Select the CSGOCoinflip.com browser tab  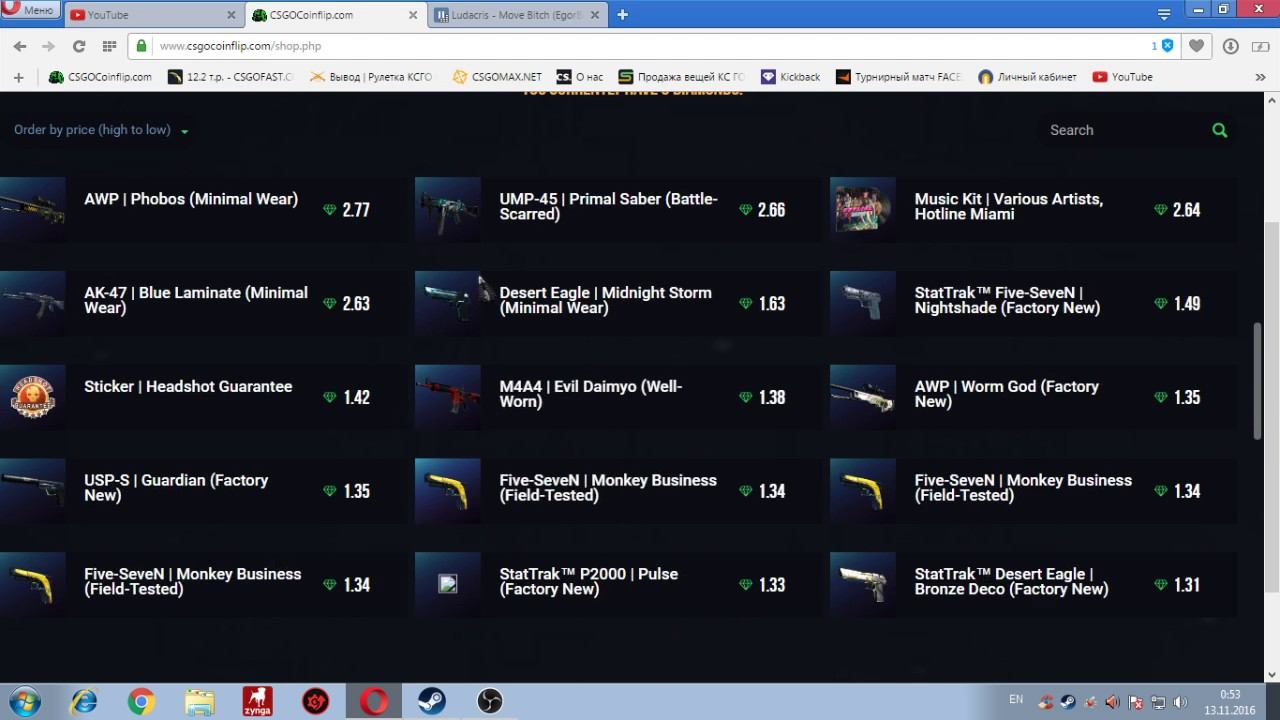click(335, 15)
